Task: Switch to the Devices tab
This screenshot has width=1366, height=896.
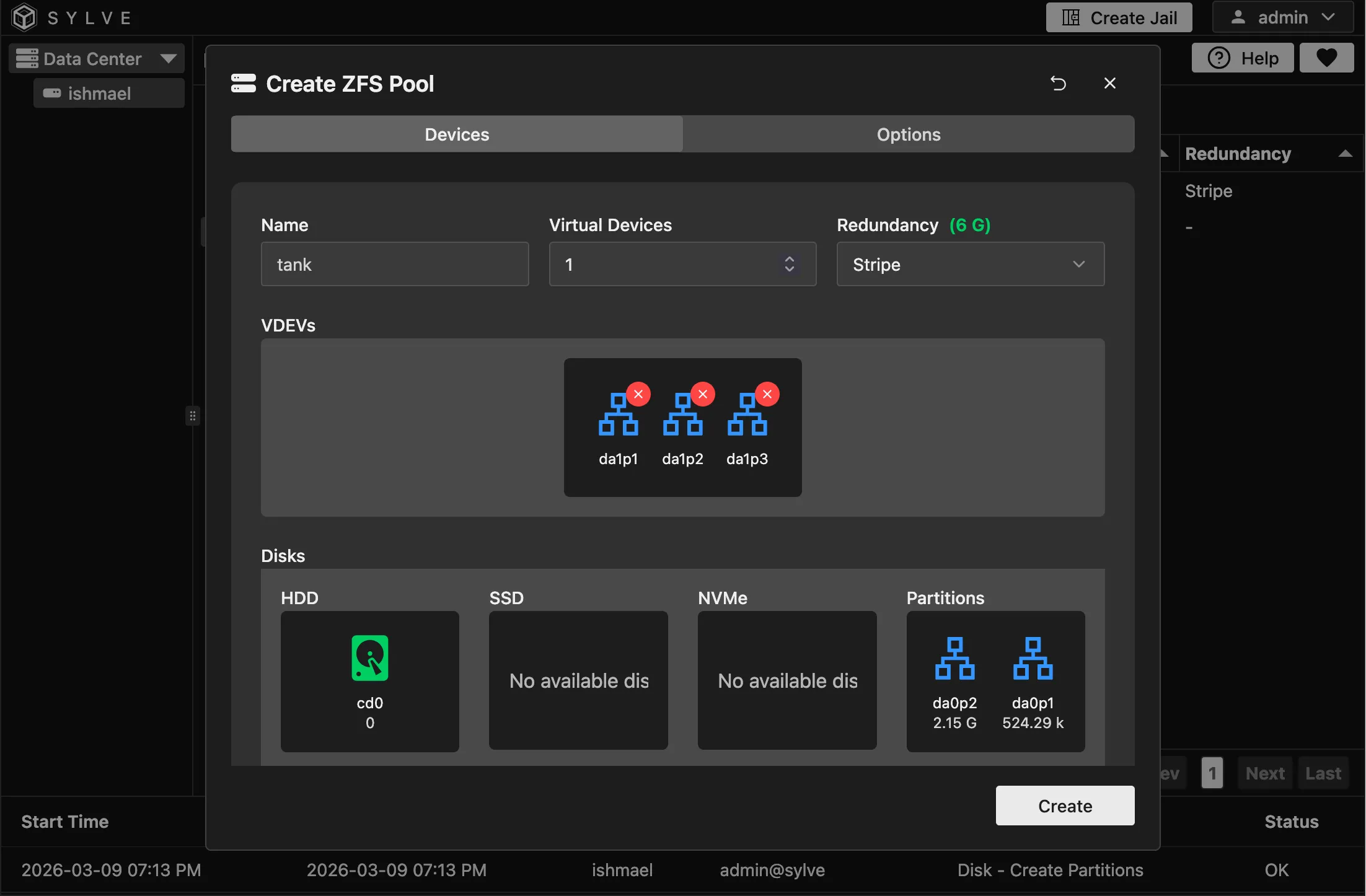Action: 457,134
